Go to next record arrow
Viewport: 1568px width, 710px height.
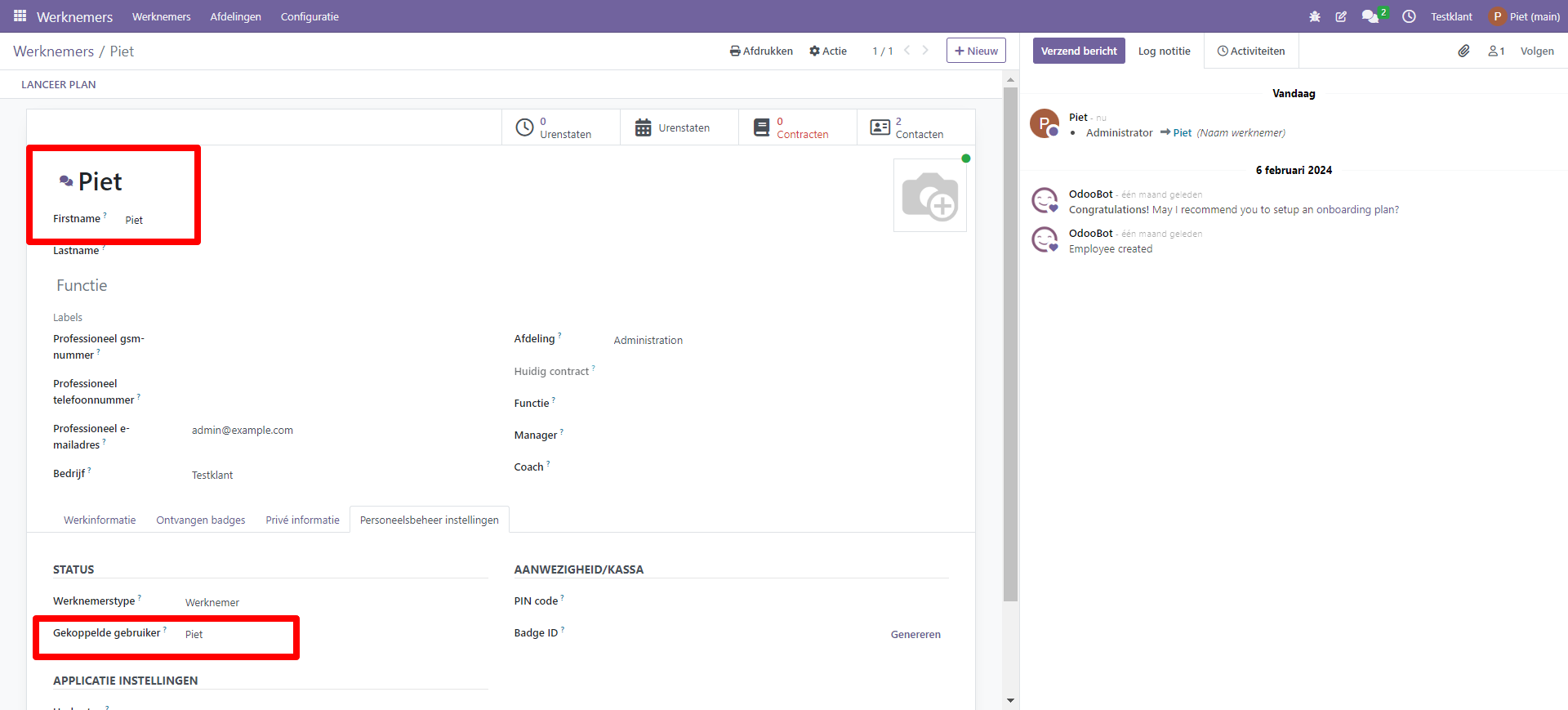click(925, 51)
